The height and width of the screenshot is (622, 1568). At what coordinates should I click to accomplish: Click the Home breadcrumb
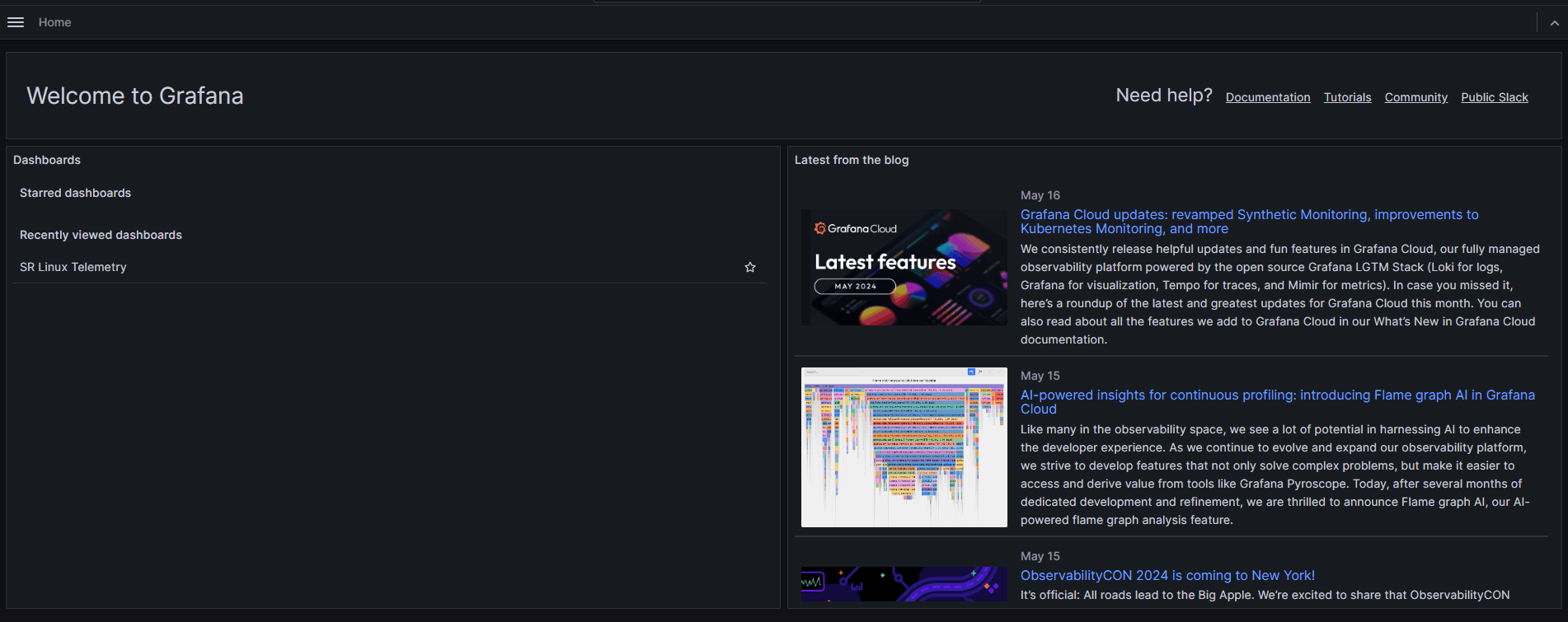(x=54, y=22)
